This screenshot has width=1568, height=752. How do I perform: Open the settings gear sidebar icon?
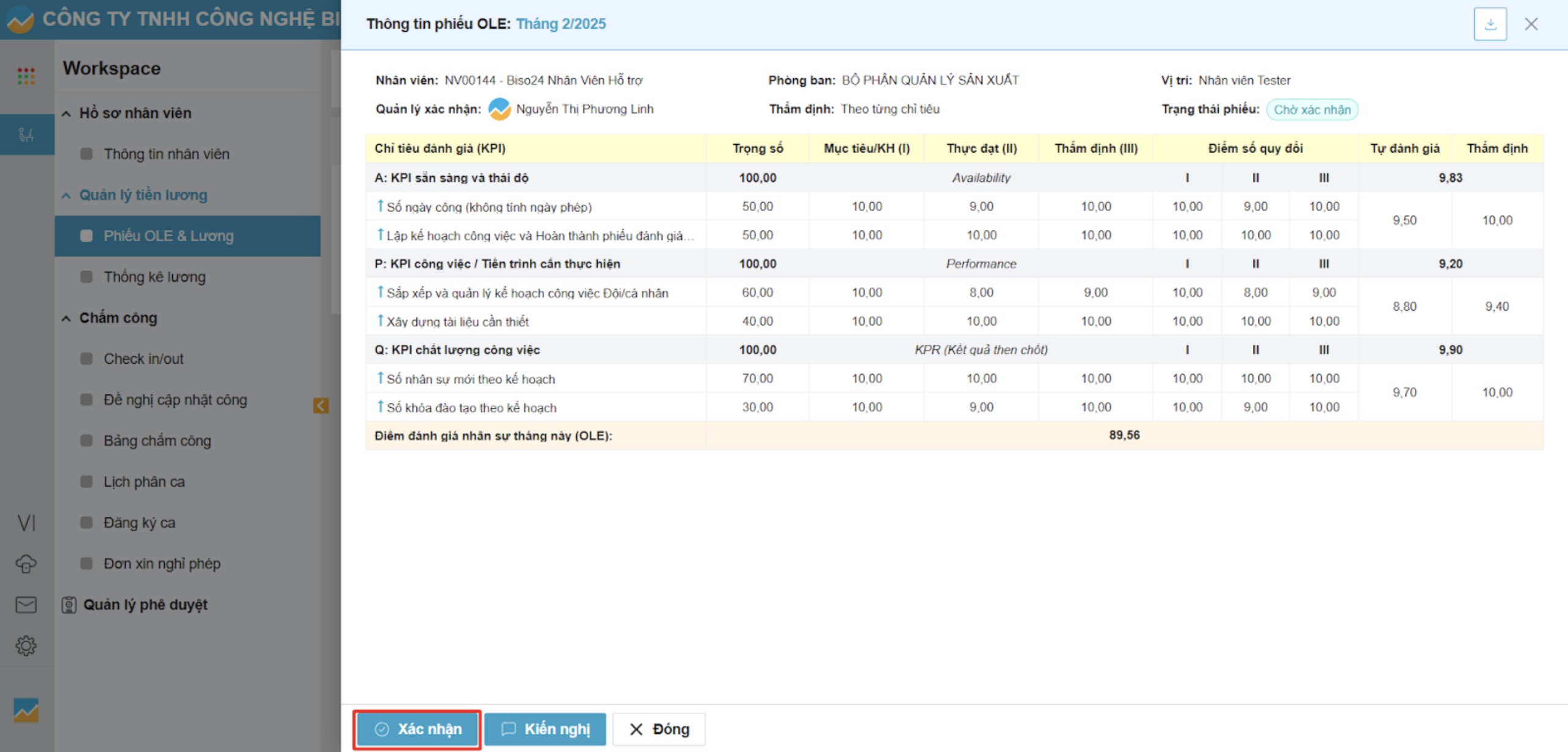(26, 645)
